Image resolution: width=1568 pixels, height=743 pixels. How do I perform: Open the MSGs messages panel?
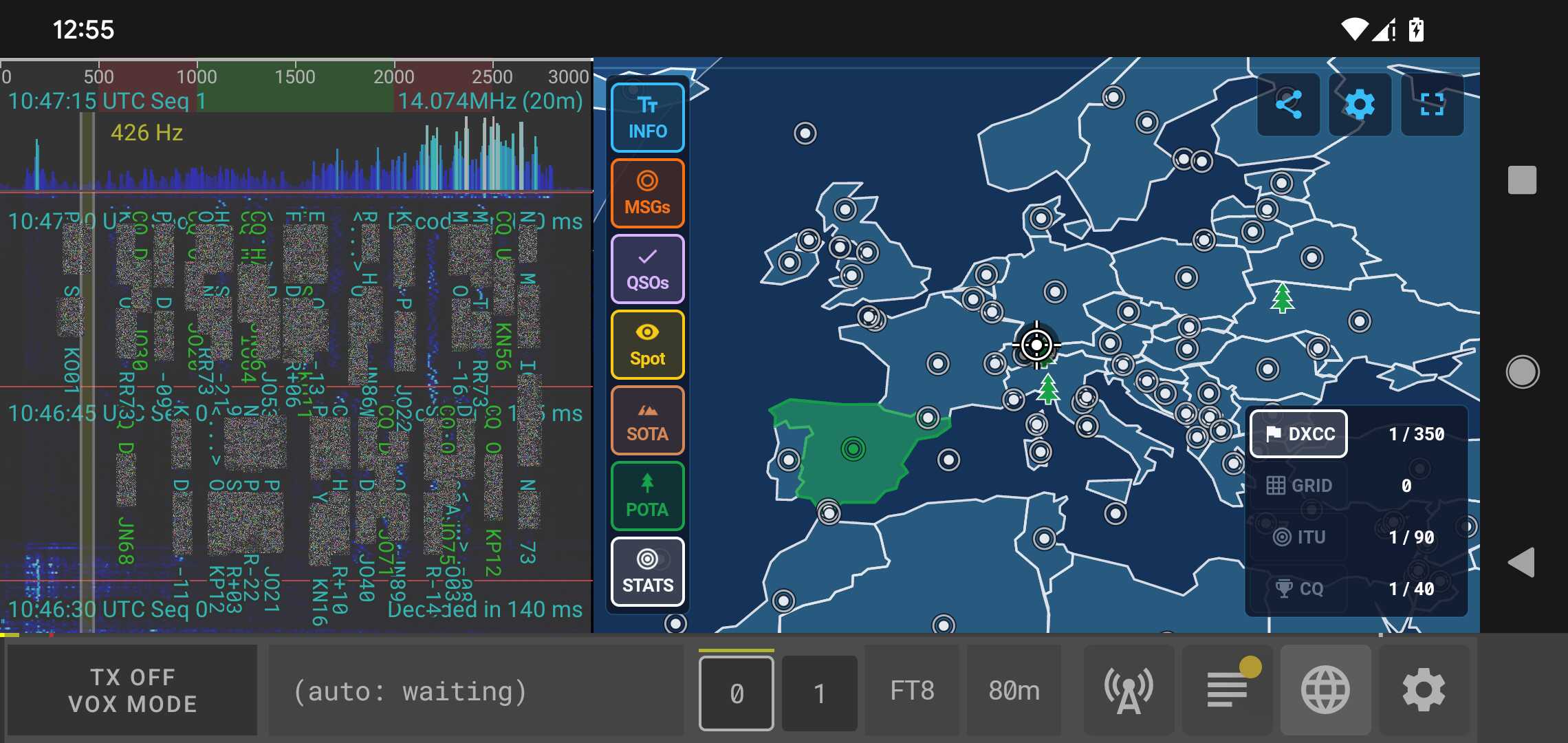(647, 193)
